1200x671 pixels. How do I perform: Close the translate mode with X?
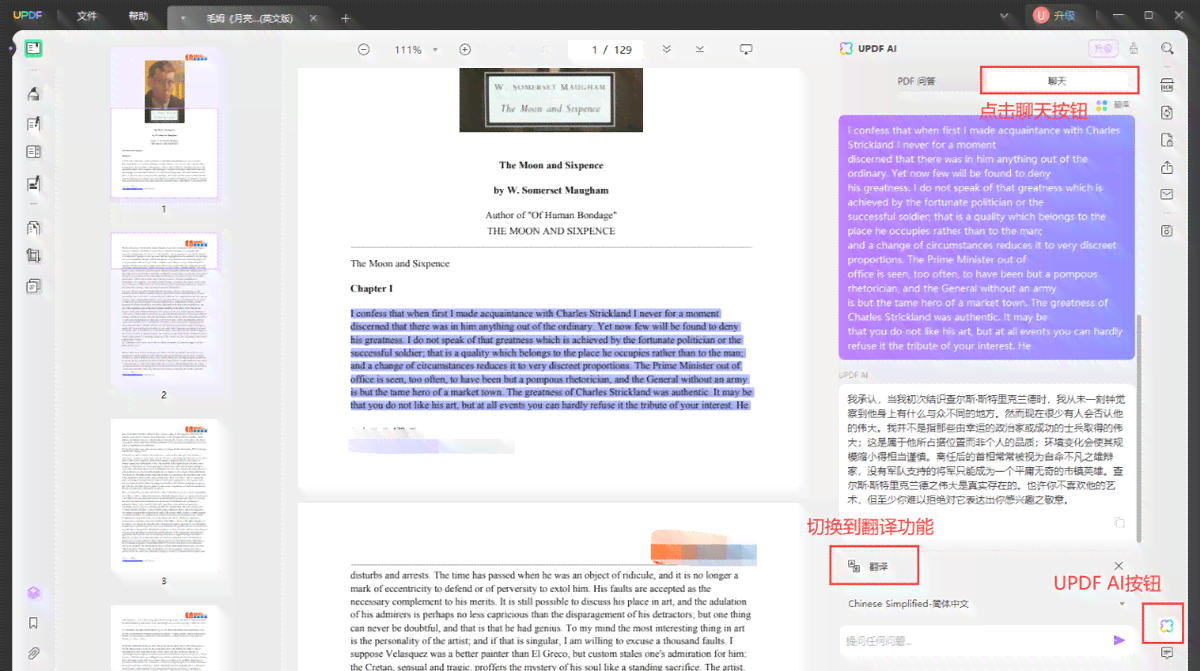click(1119, 566)
